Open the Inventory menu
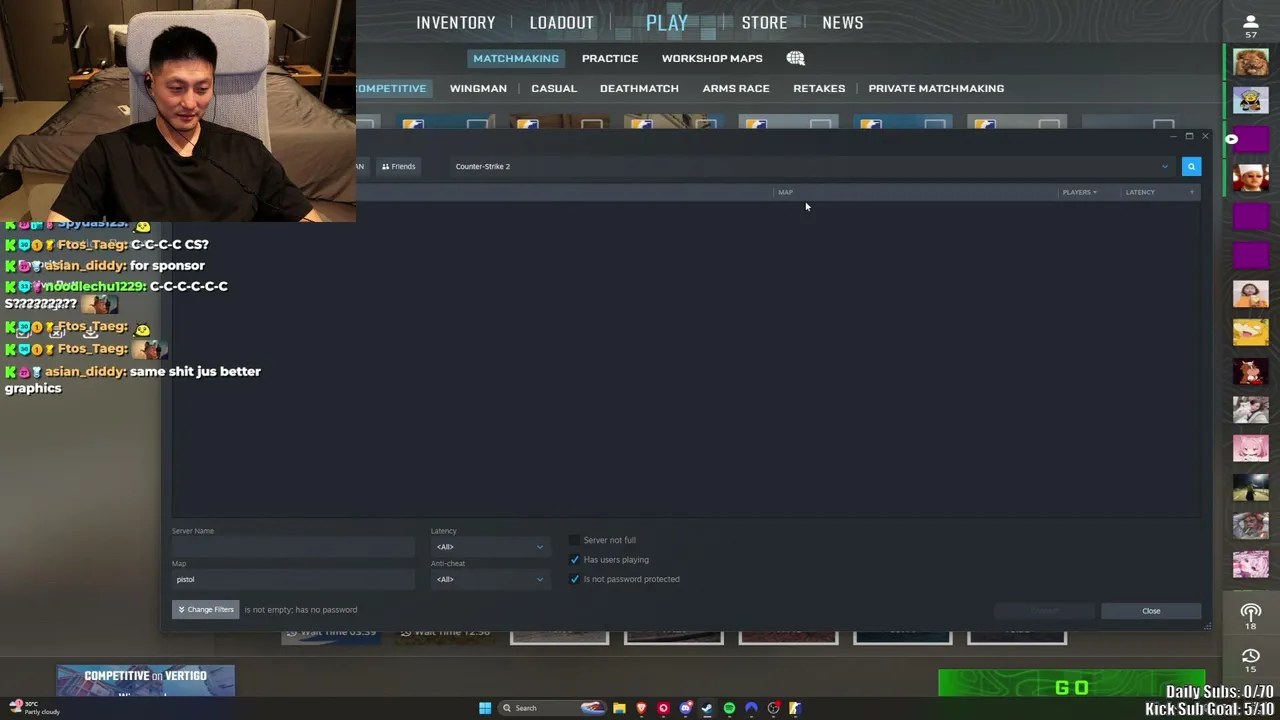This screenshot has height=720, width=1280. [x=456, y=22]
